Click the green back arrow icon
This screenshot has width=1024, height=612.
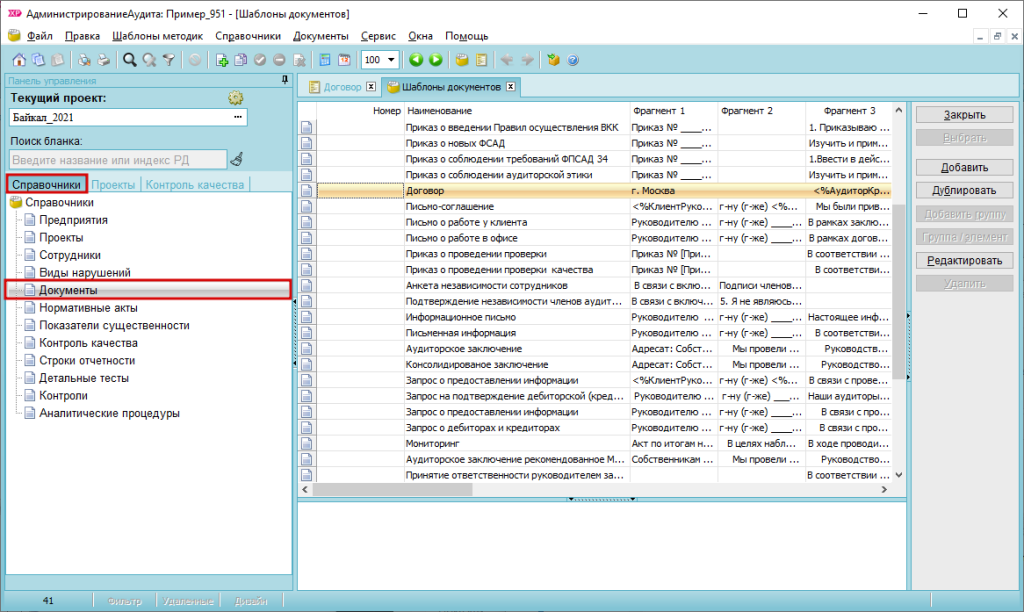(416, 60)
